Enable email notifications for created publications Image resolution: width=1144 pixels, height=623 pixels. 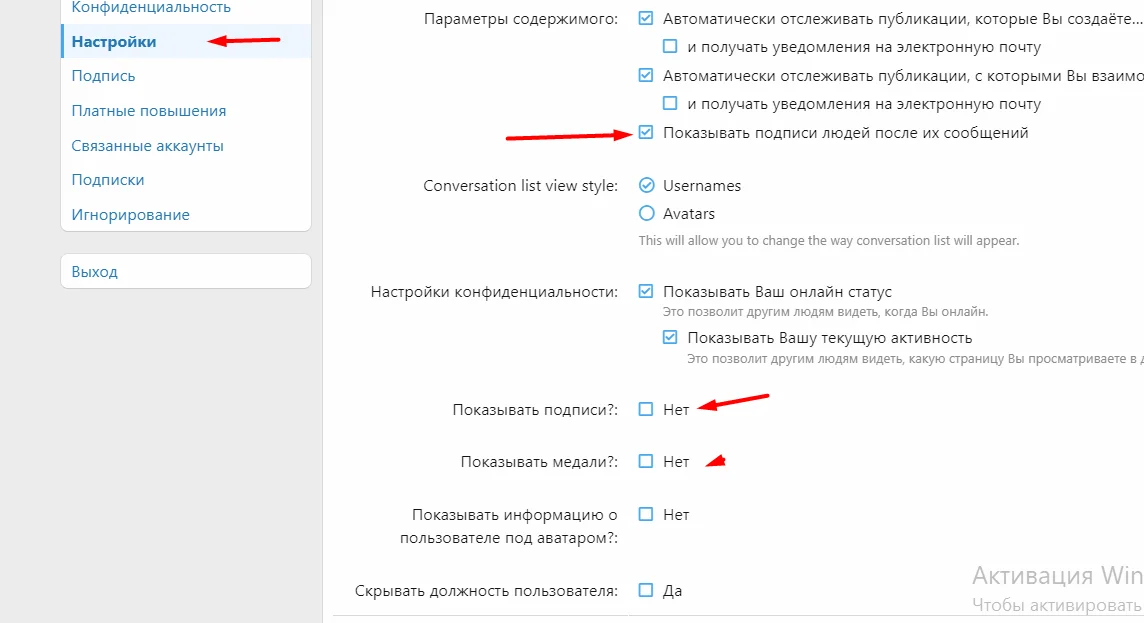pos(670,47)
